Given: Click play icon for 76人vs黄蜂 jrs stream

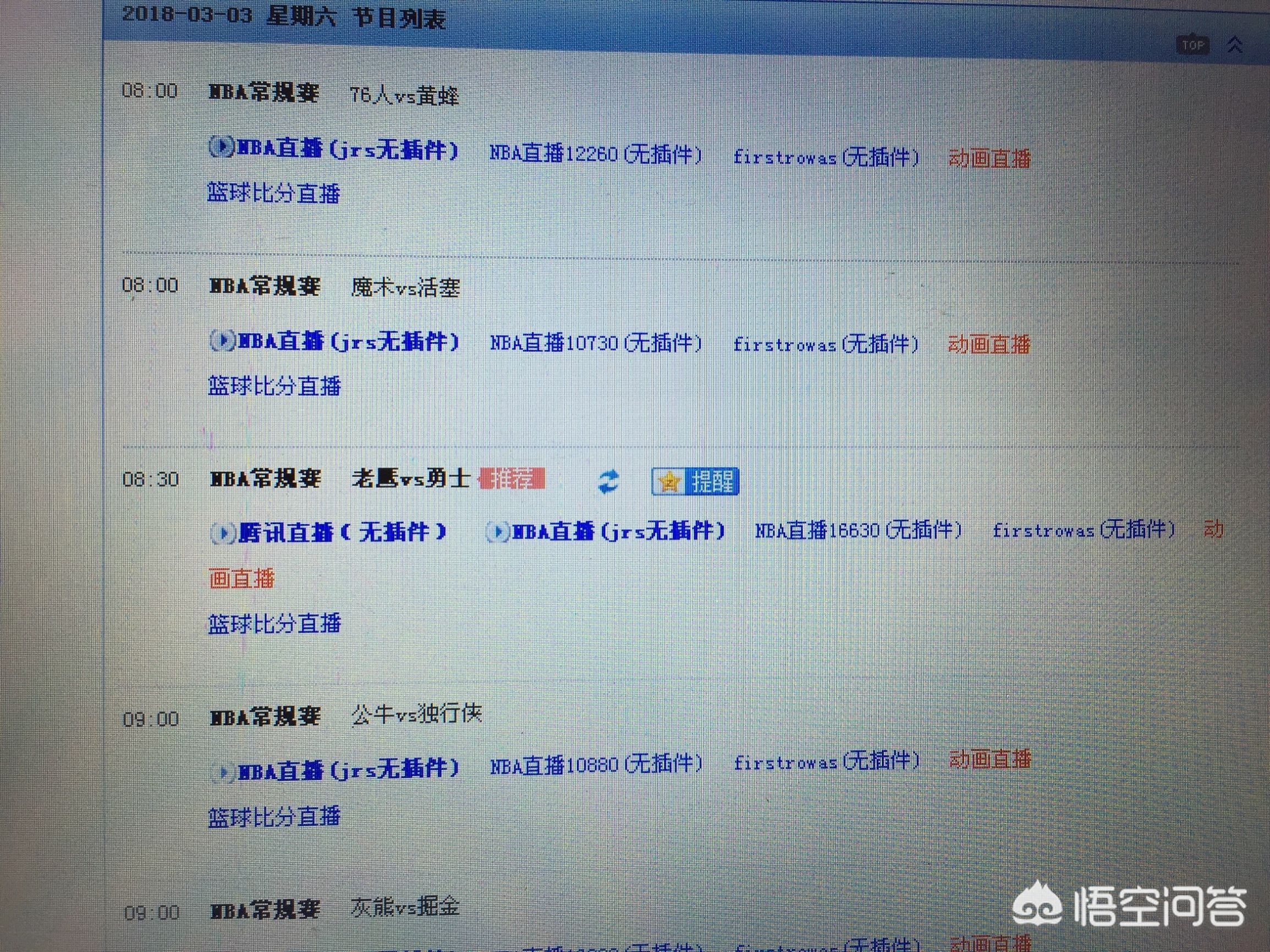Looking at the screenshot, I should [222, 147].
